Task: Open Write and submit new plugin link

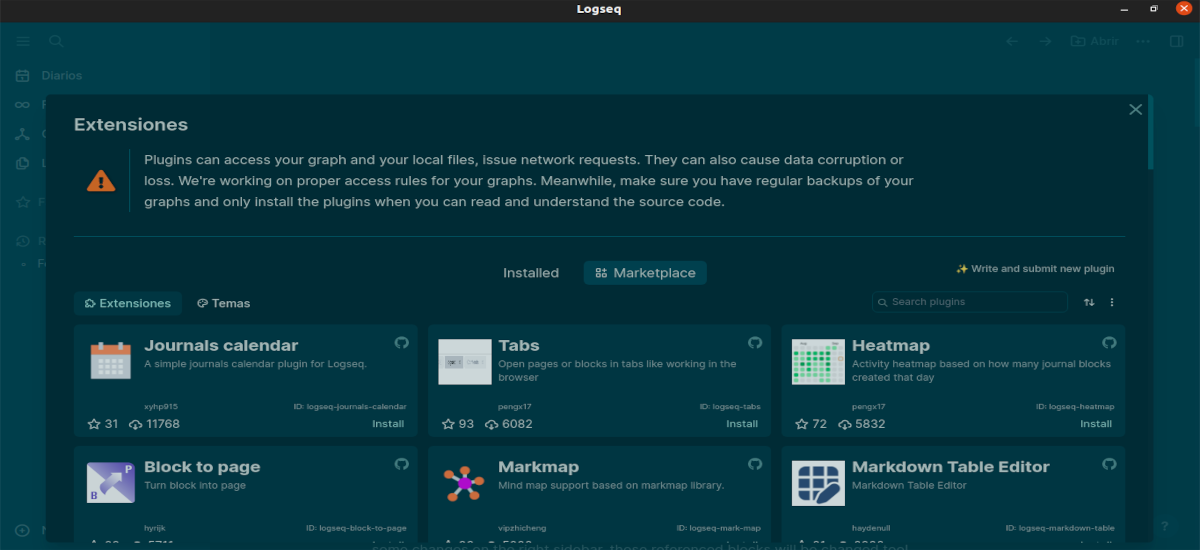Action: tap(1035, 269)
